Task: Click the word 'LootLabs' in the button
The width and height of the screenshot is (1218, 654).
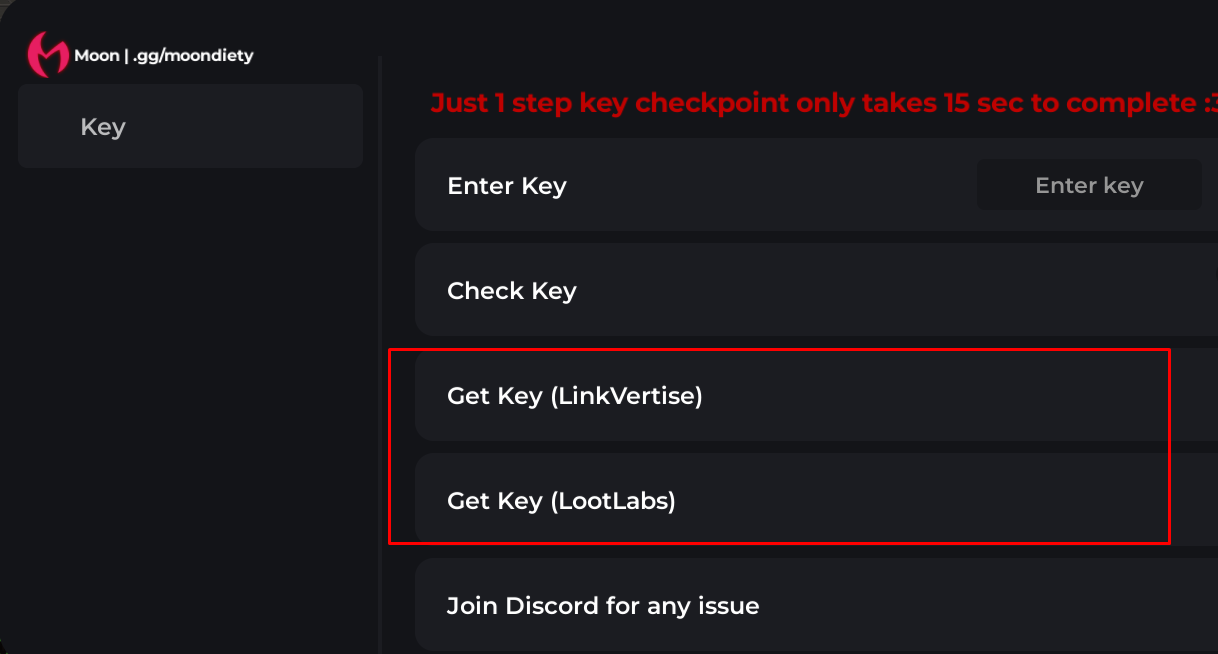Action: pyautogui.click(x=613, y=501)
